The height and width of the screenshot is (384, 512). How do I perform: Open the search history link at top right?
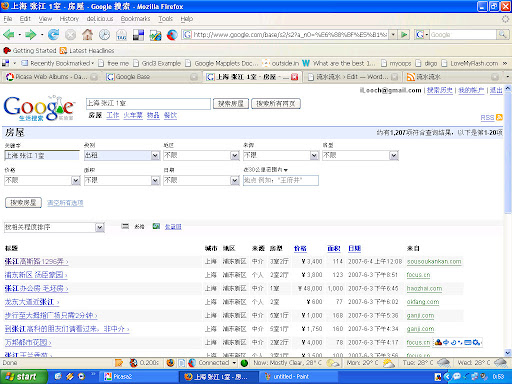[x=440, y=90]
